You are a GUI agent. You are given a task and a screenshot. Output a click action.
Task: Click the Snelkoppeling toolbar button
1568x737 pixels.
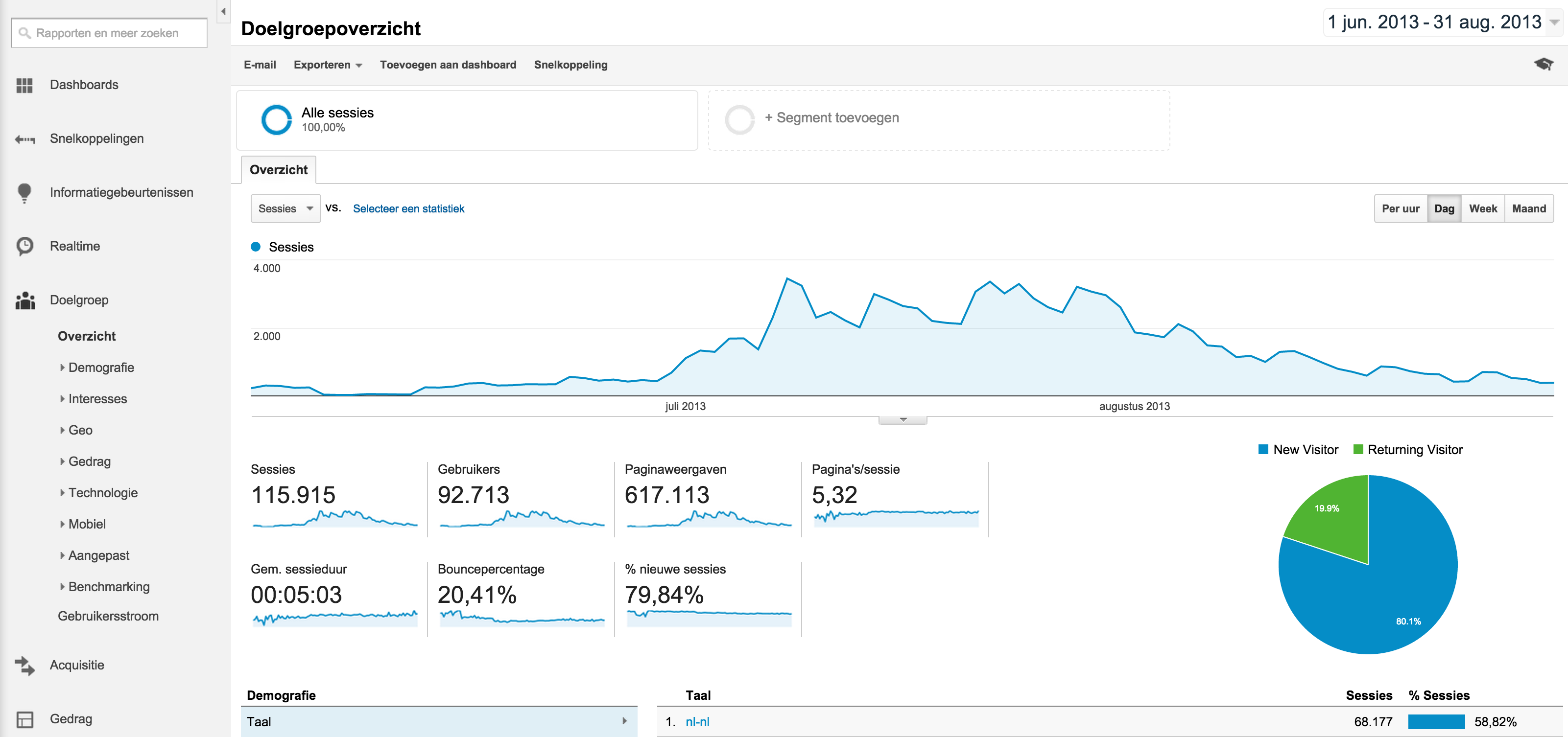[571, 65]
